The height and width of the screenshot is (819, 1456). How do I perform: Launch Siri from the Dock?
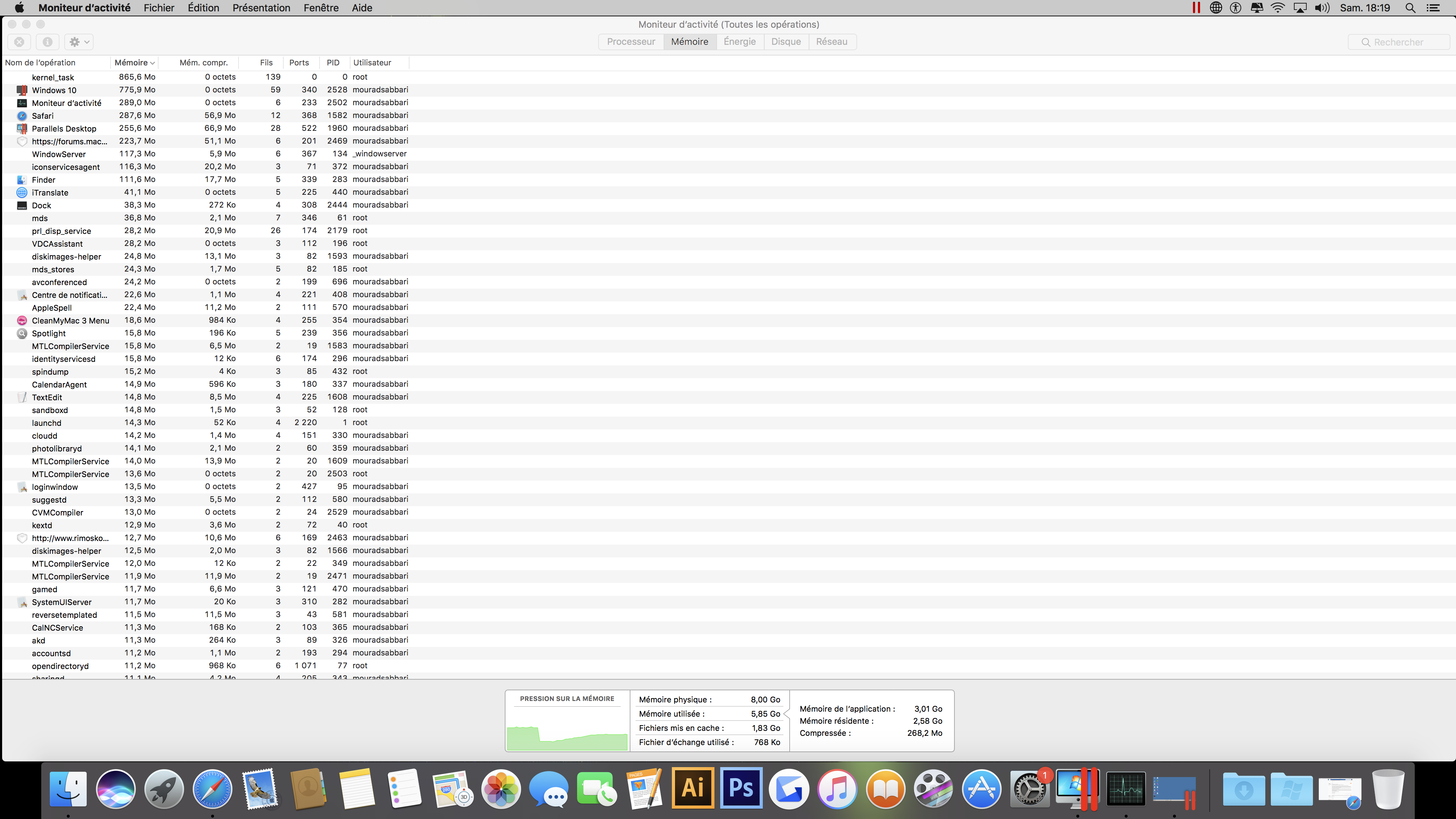coord(116,788)
